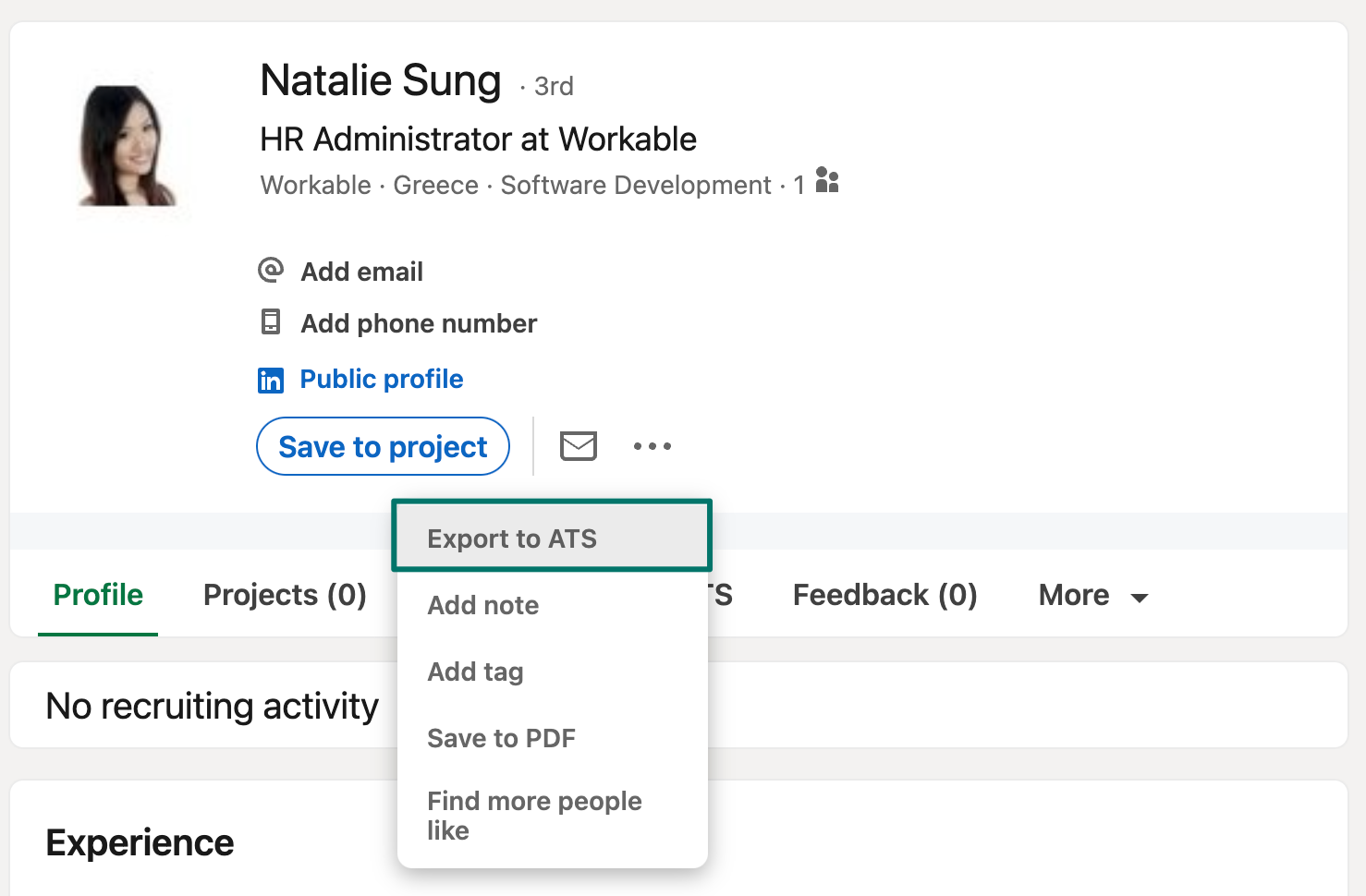
Task: Click the @ icon beside Add email
Action: coord(271,271)
